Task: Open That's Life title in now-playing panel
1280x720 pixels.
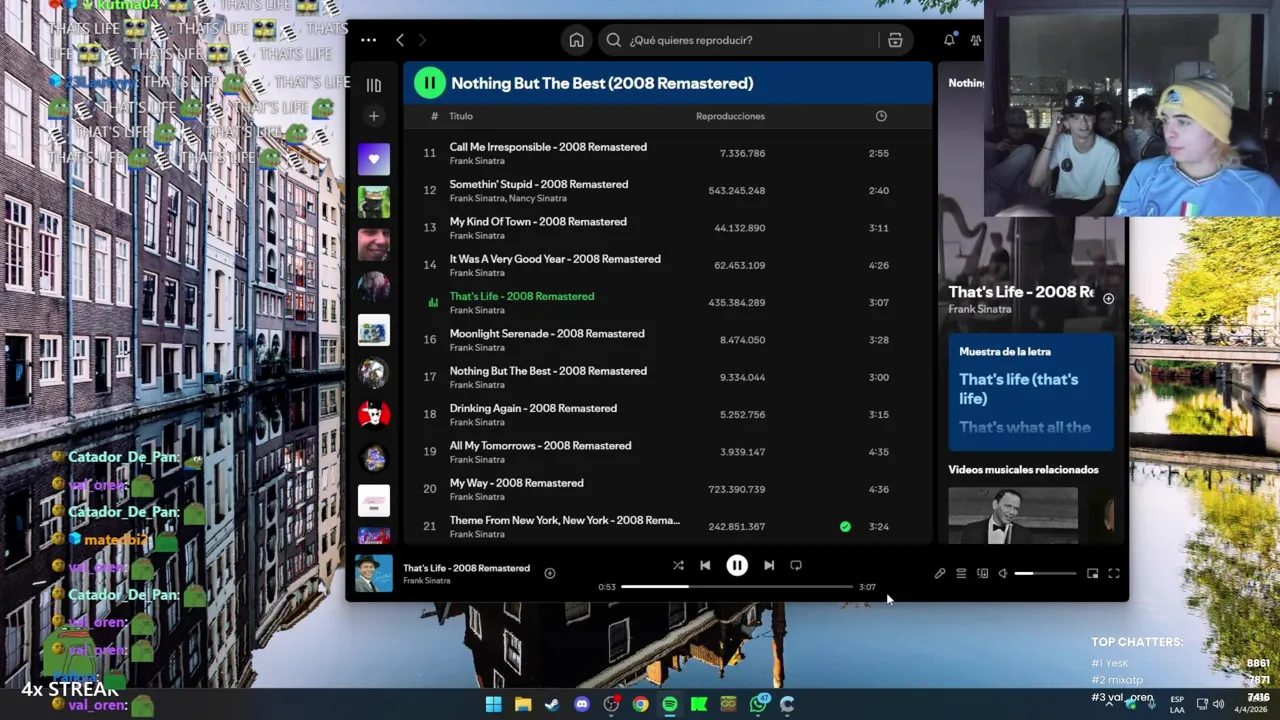Action: point(1020,292)
